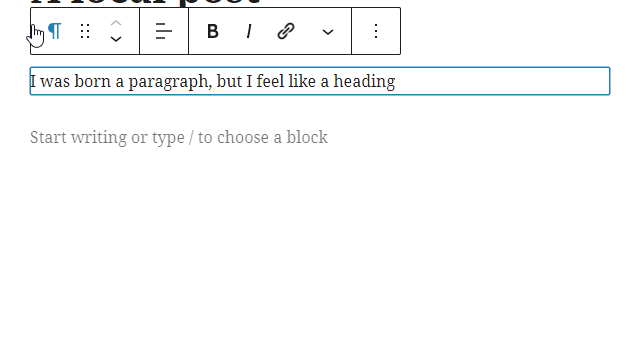
Task: Open block options three-dot menu
Action: click(376, 31)
